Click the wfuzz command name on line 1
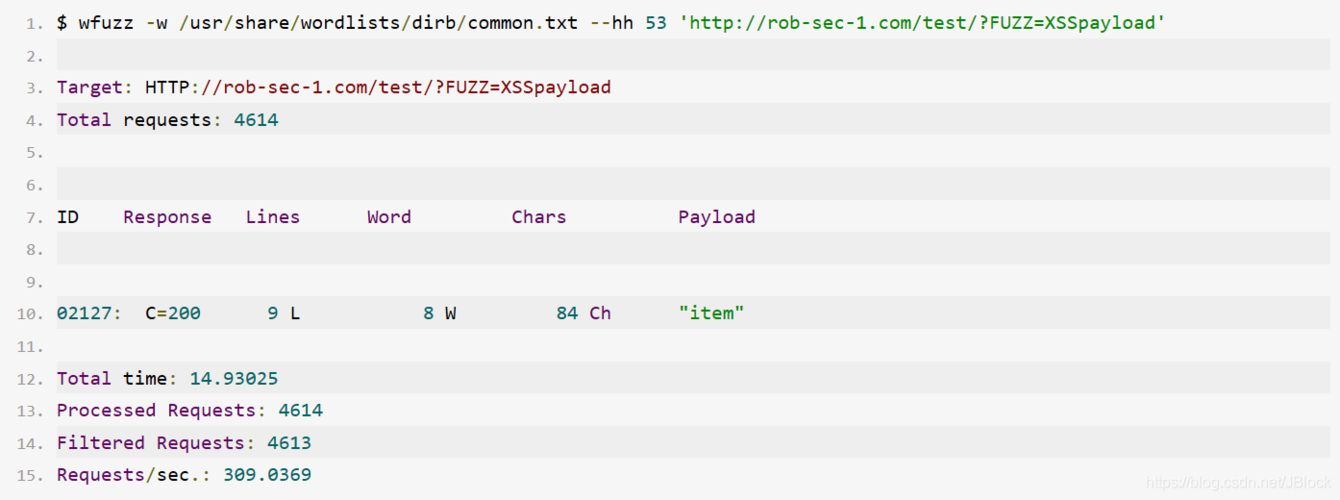Viewport: 1340px width, 500px height. tap(105, 22)
